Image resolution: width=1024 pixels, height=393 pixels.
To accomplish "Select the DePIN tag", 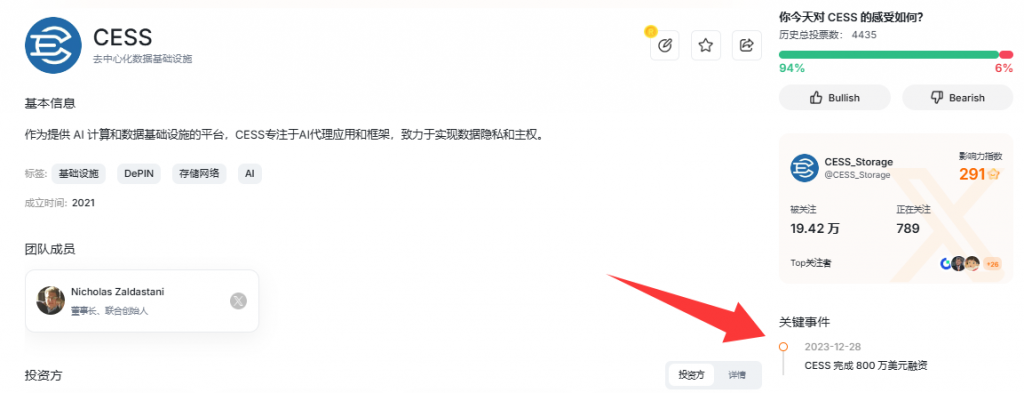I will coord(139,174).
